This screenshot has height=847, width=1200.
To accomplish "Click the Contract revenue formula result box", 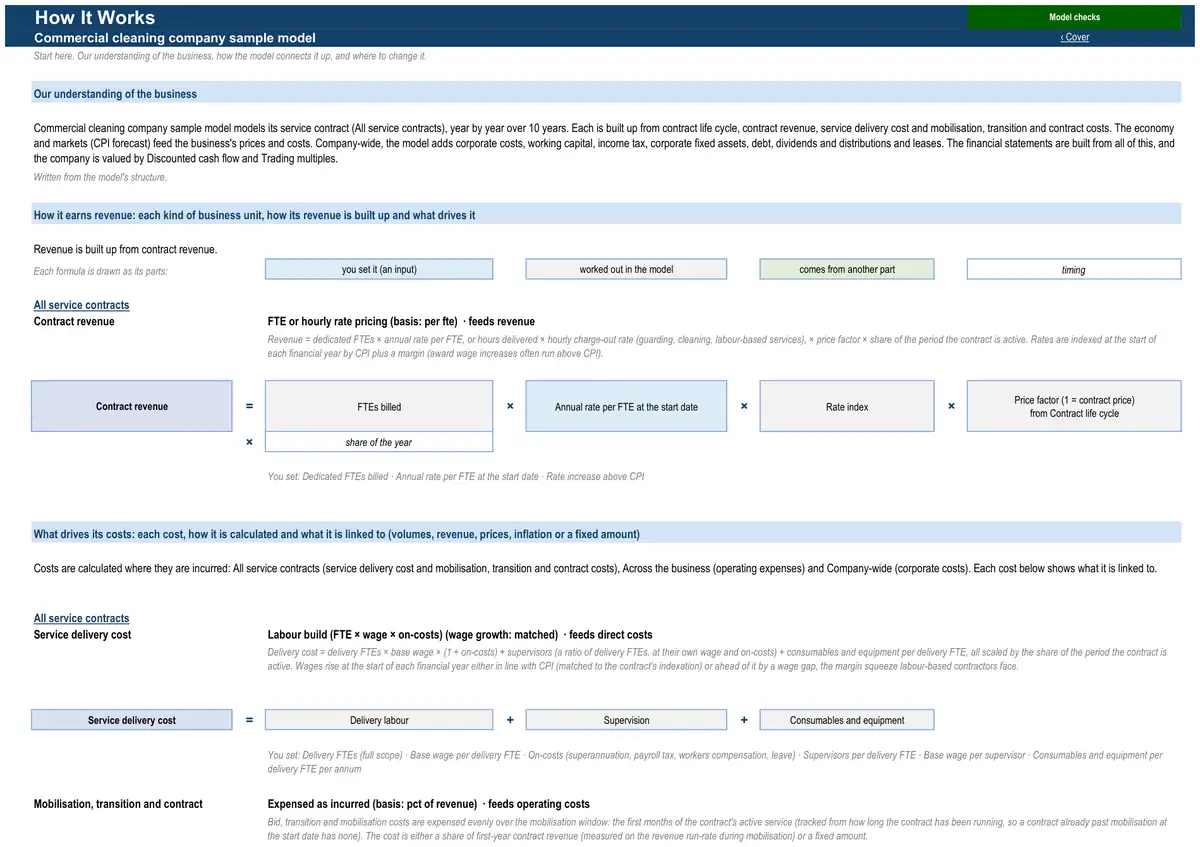I will click(131, 406).
